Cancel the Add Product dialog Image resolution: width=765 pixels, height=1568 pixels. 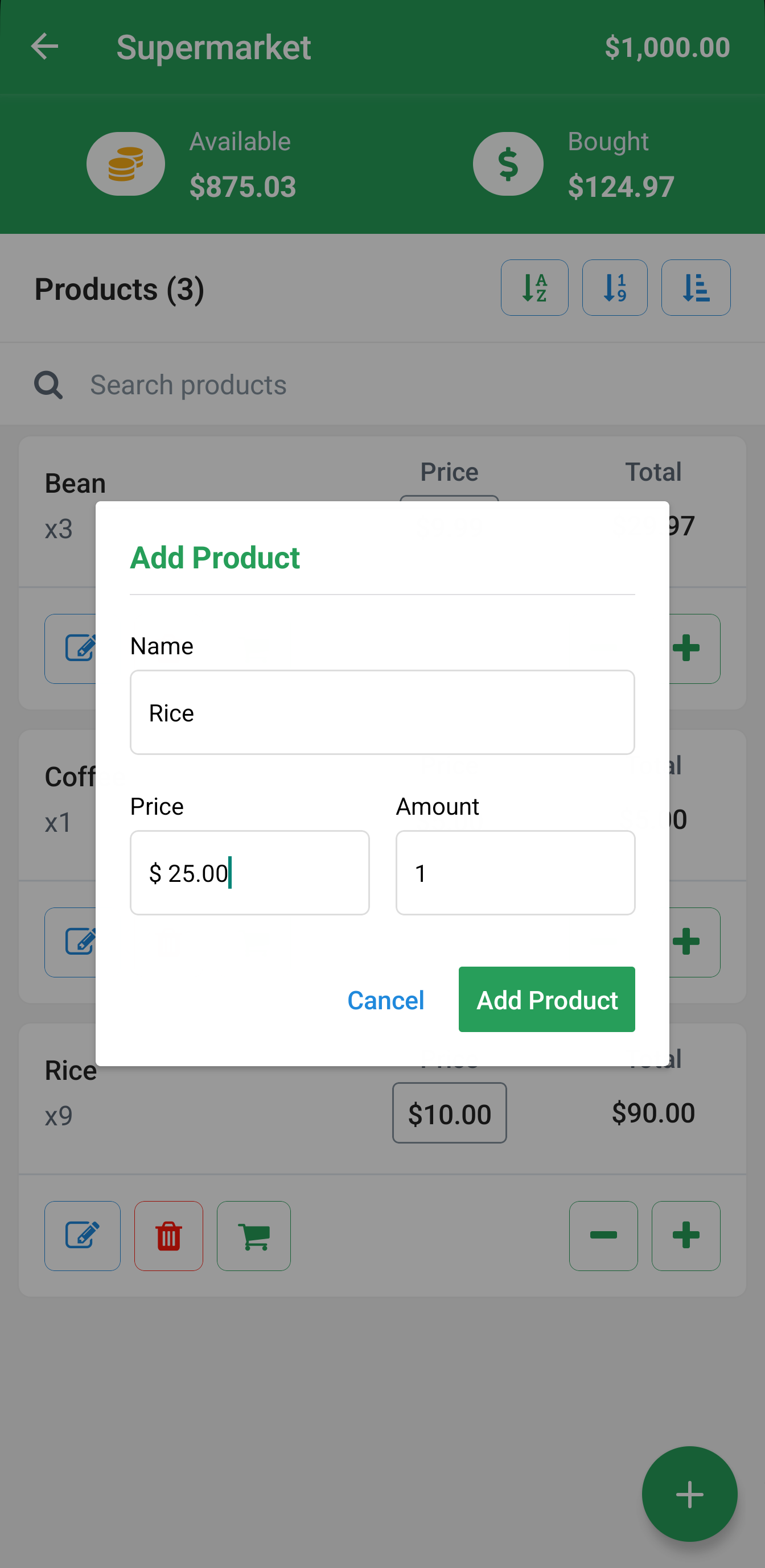tap(385, 1000)
